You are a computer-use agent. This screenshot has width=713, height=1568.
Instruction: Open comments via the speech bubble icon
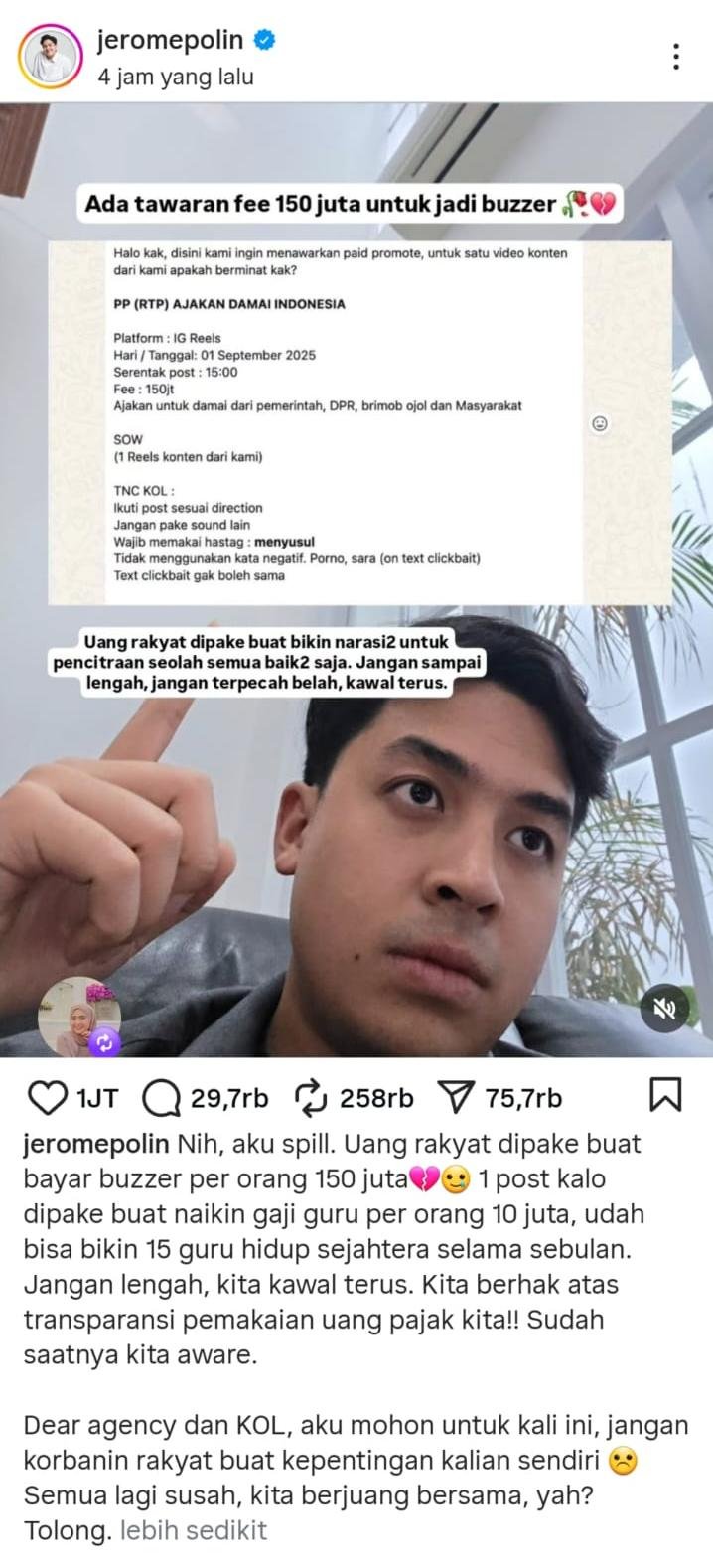point(161,1097)
